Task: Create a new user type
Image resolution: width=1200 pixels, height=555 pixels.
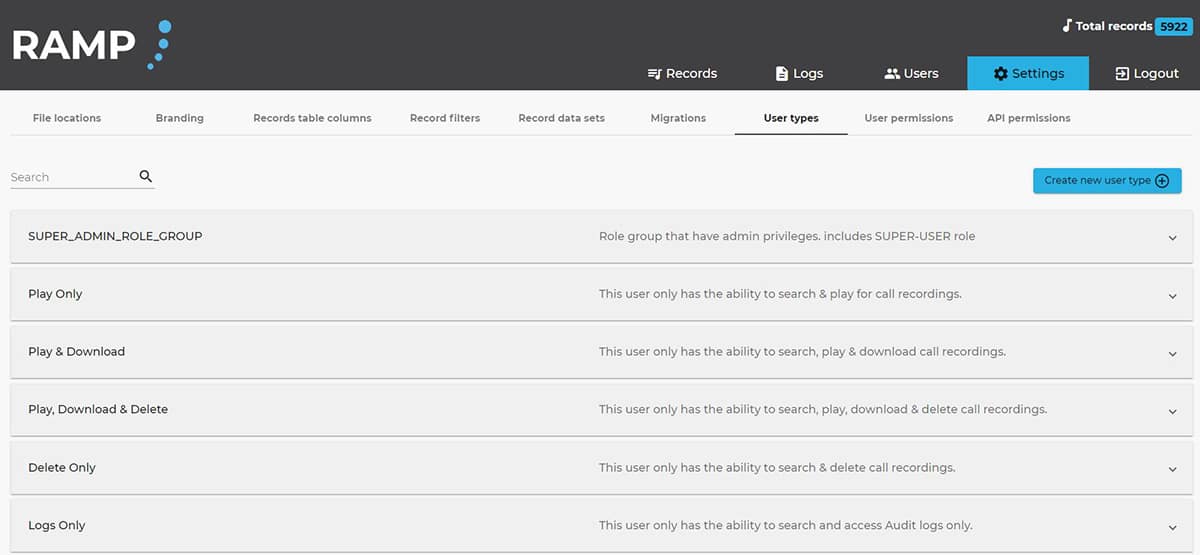Action: [1106, 181]
